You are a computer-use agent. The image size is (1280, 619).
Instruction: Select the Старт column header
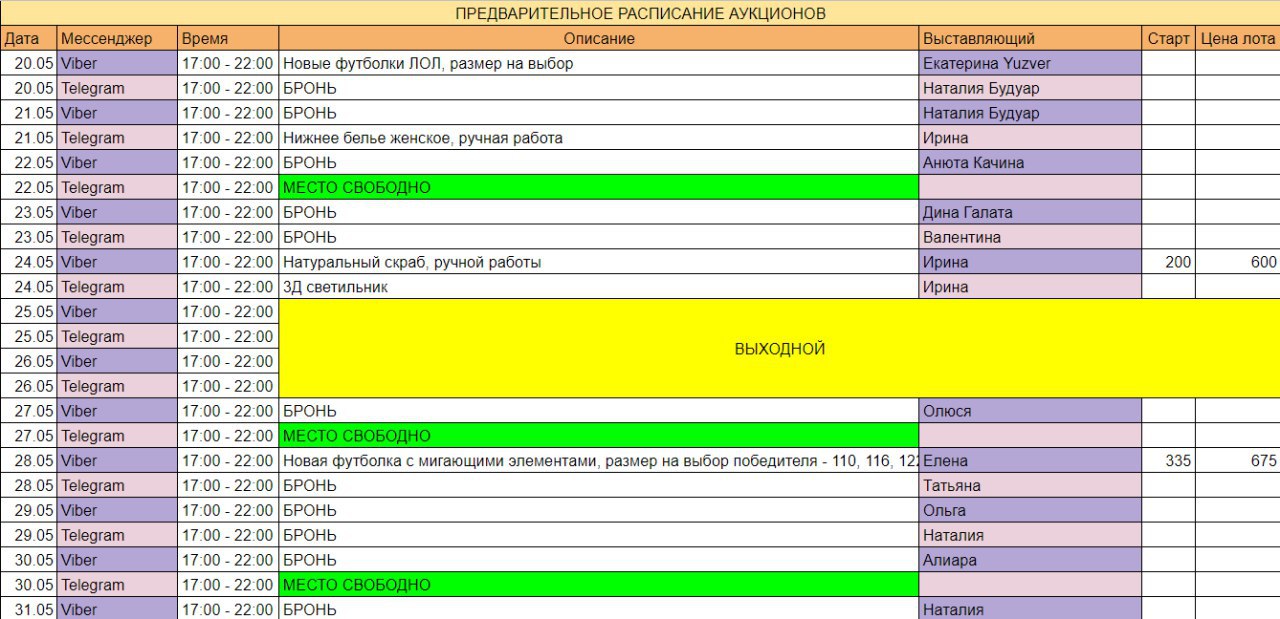tap(1169, 38)
